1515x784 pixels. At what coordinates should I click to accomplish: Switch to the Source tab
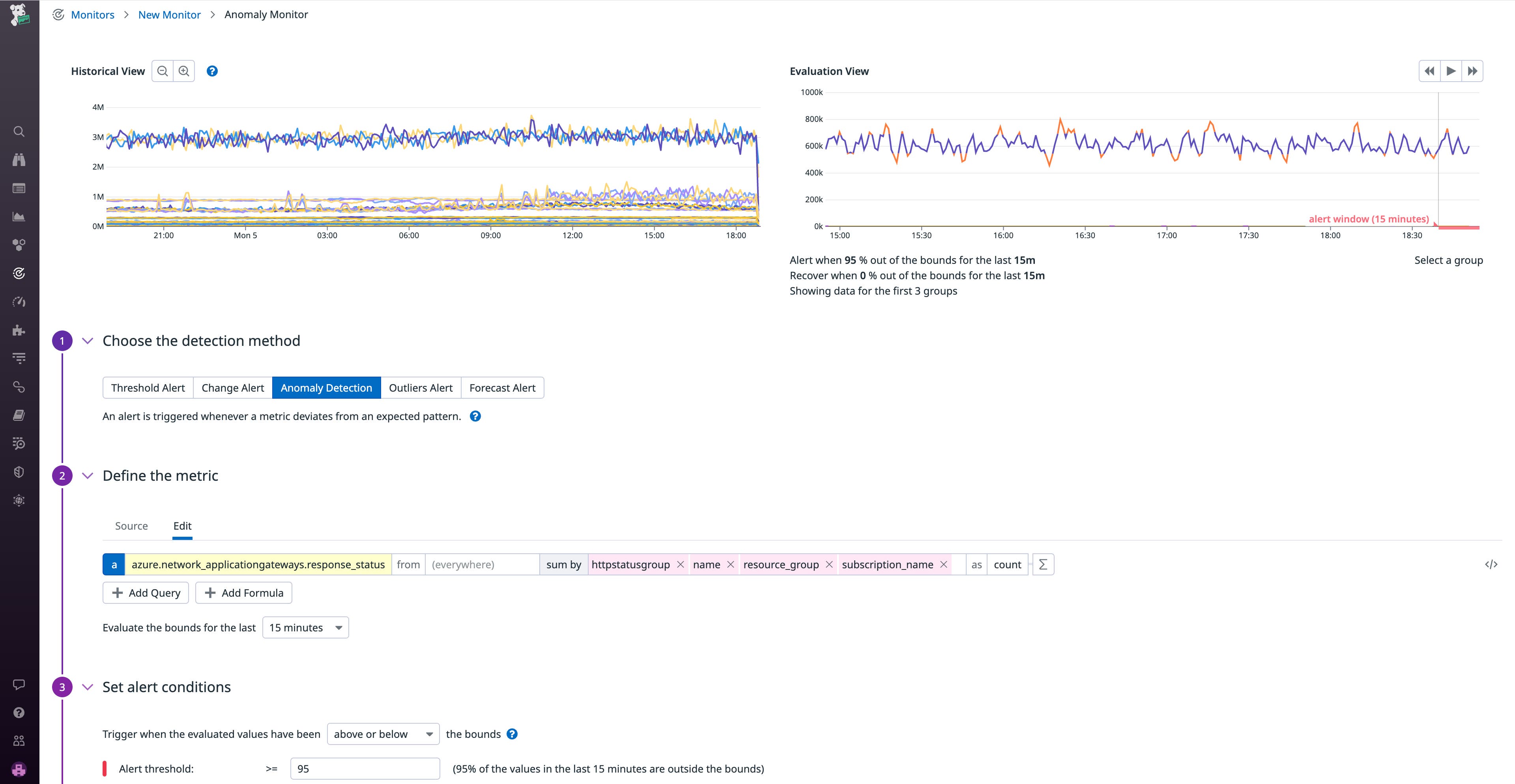(131, 525)
